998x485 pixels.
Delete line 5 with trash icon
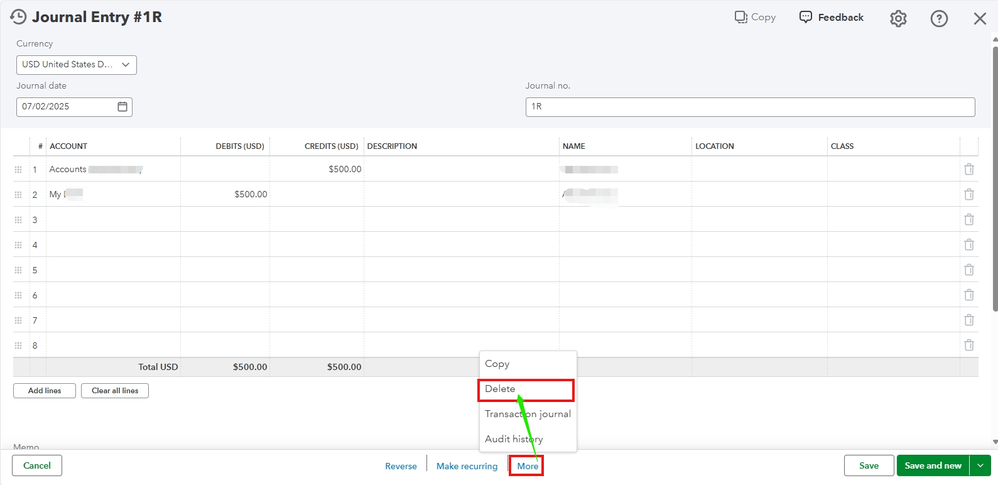(969, 270)
